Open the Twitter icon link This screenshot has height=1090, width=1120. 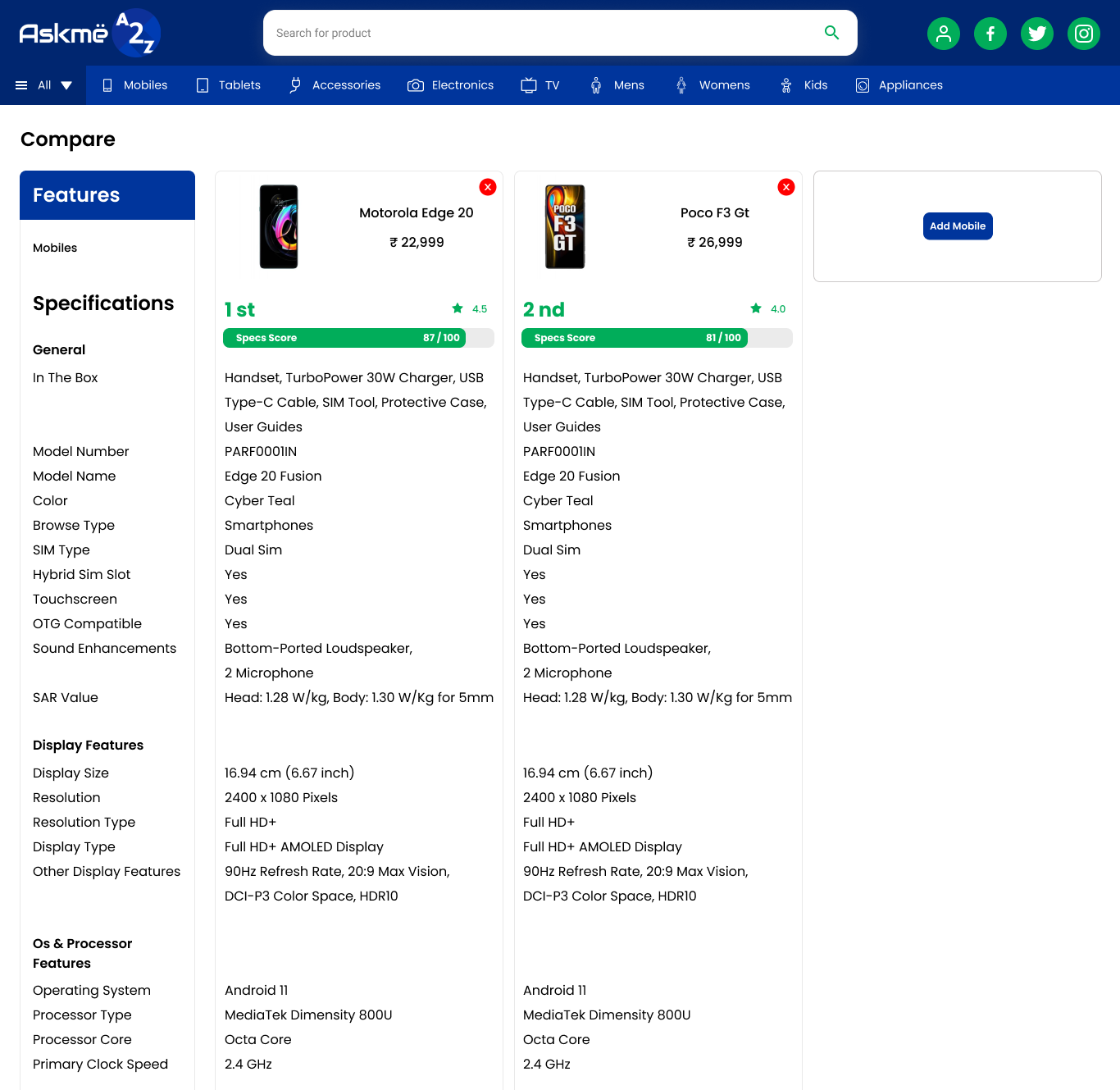click(x=1037, y=34)
